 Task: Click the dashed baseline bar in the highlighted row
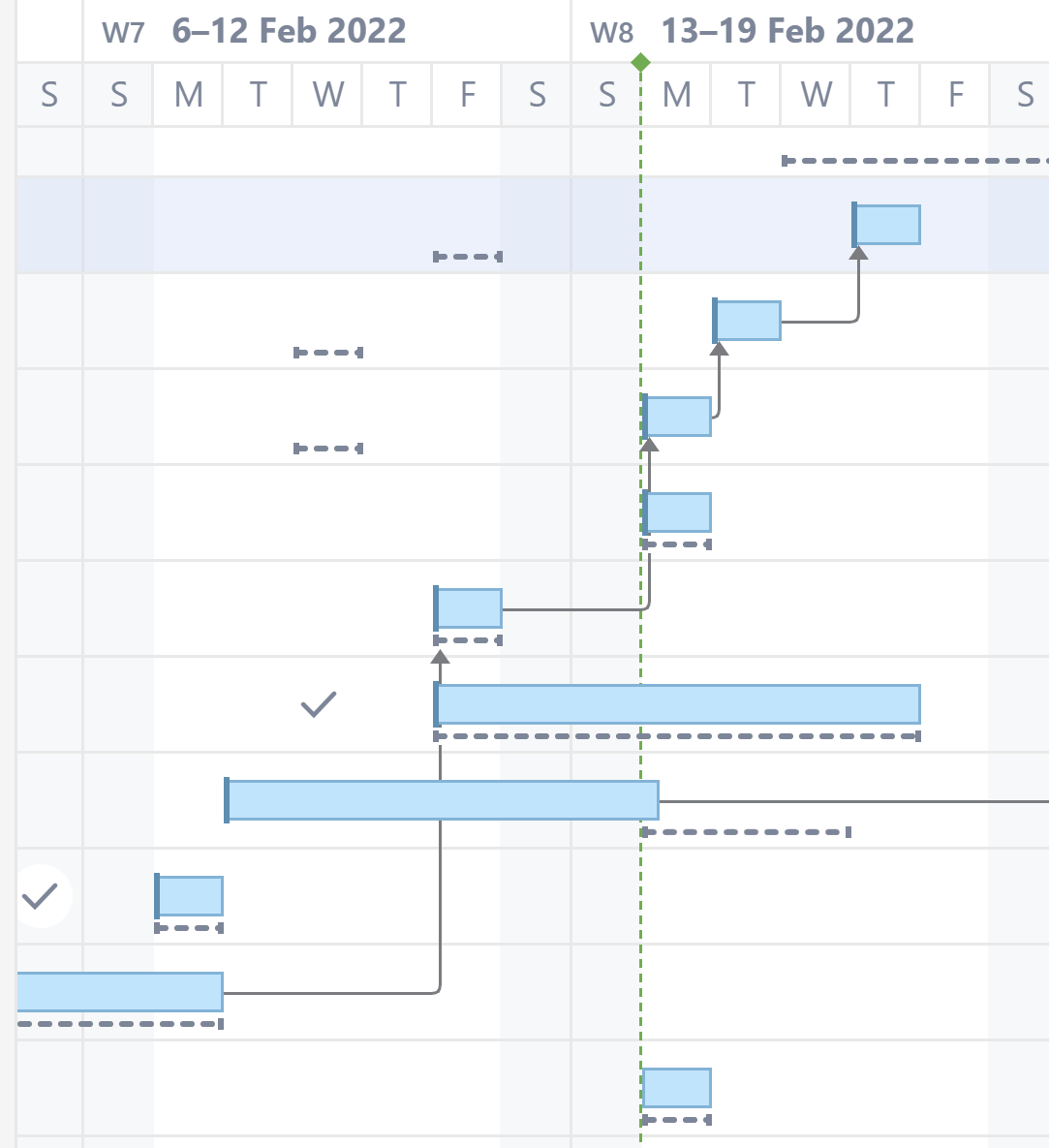click(468, 257)
